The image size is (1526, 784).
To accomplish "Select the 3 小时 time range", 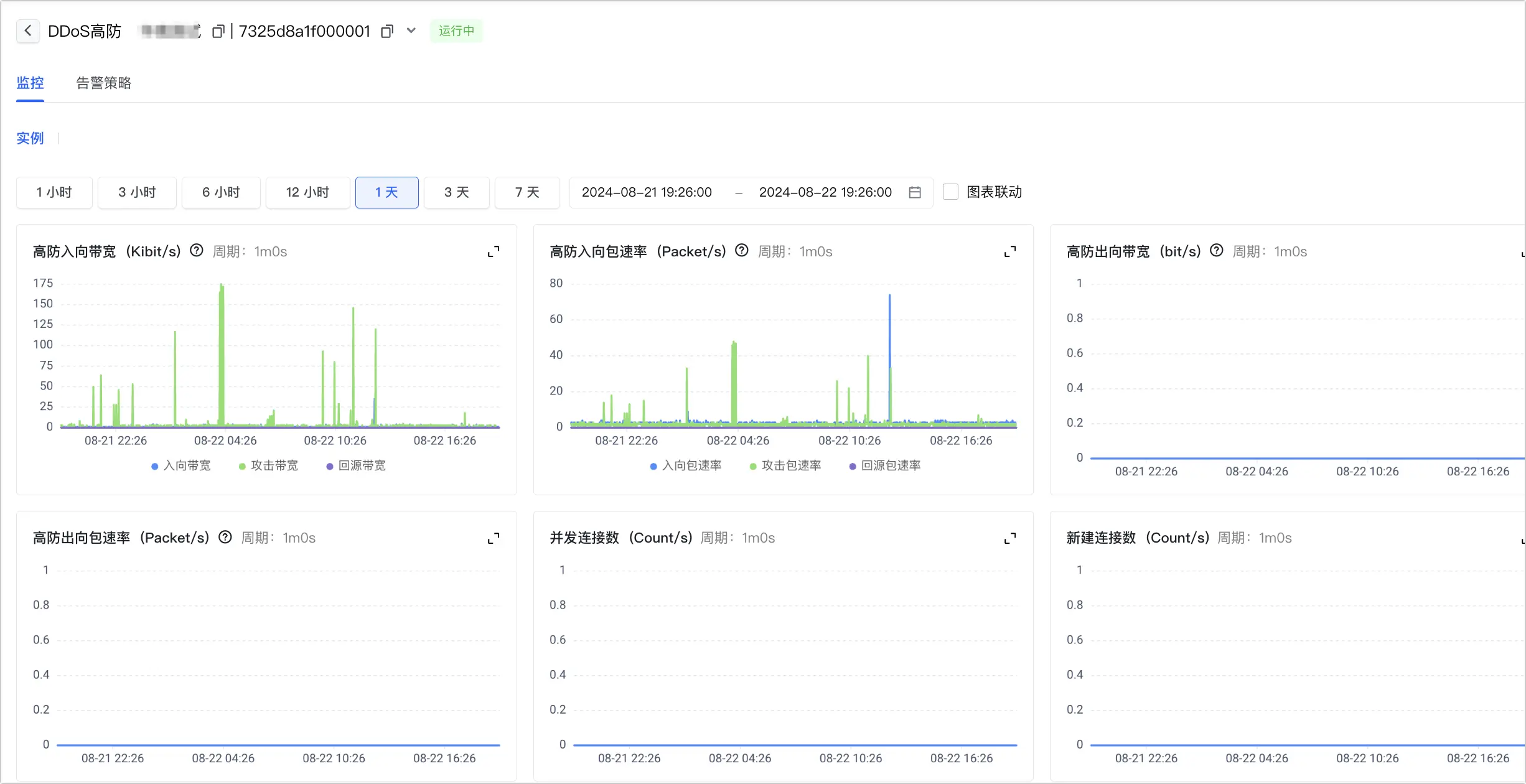I will 137,192.
